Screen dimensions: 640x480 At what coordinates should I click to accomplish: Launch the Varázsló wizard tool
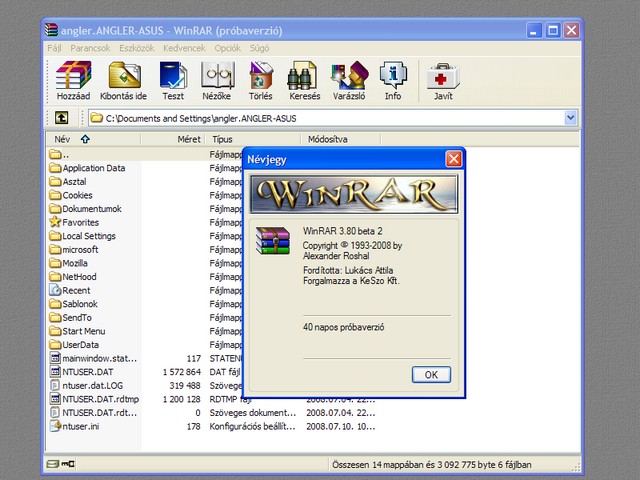click(349, 80)
